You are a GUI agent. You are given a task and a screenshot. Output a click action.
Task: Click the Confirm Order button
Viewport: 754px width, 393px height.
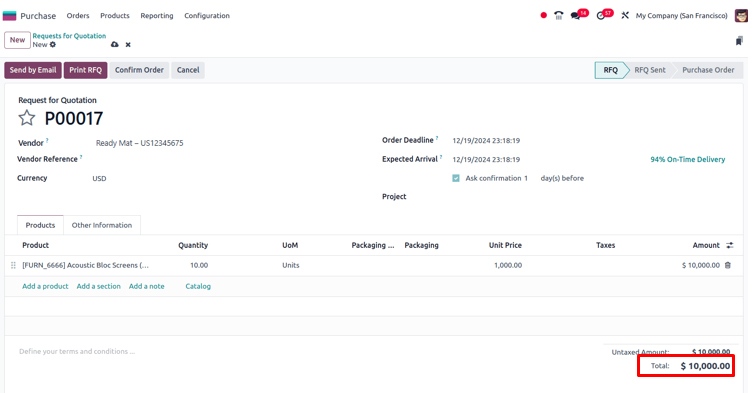[x=139, y=70]
